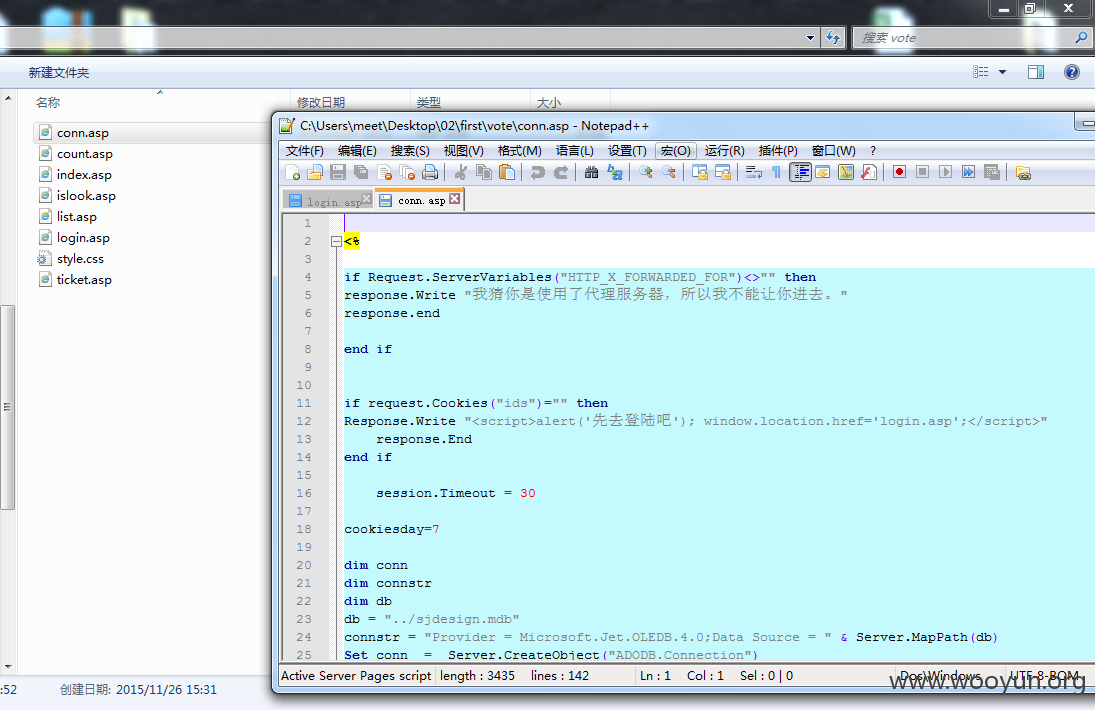Open the Function List panel
This screenshot has width=1095, height=710.
[869, 172]
